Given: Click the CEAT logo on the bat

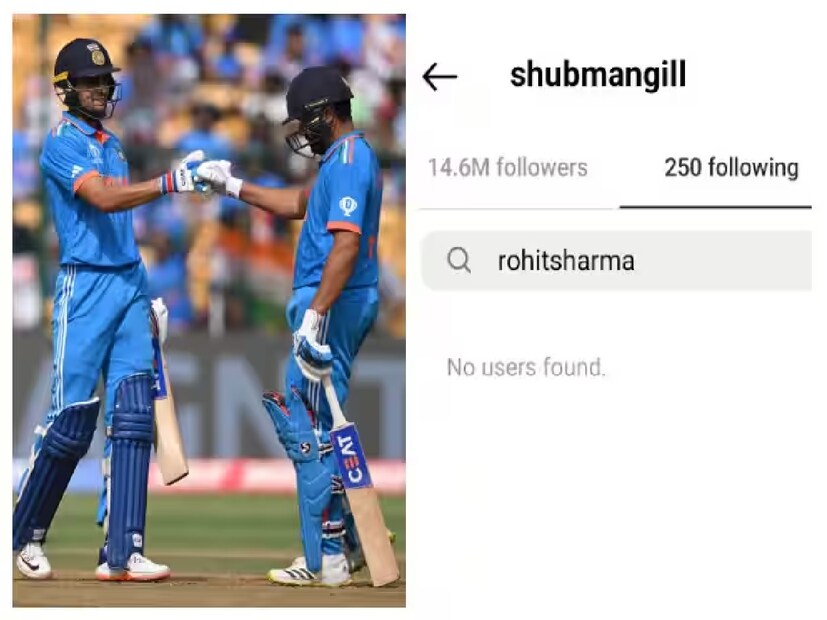Looking at the screenshot, I should [x=352, y=456].
